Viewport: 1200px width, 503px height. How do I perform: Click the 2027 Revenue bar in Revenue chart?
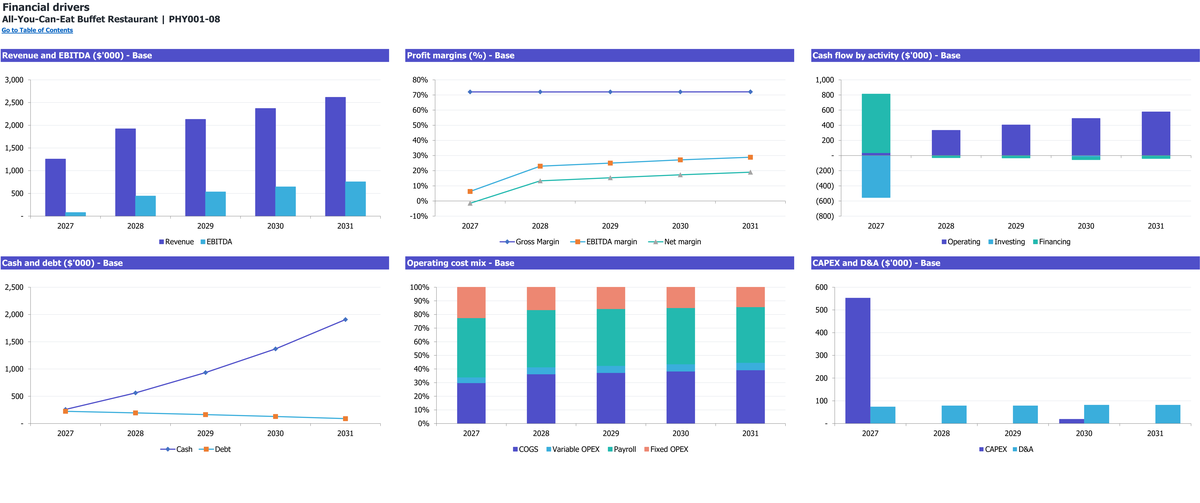[55, 187]
